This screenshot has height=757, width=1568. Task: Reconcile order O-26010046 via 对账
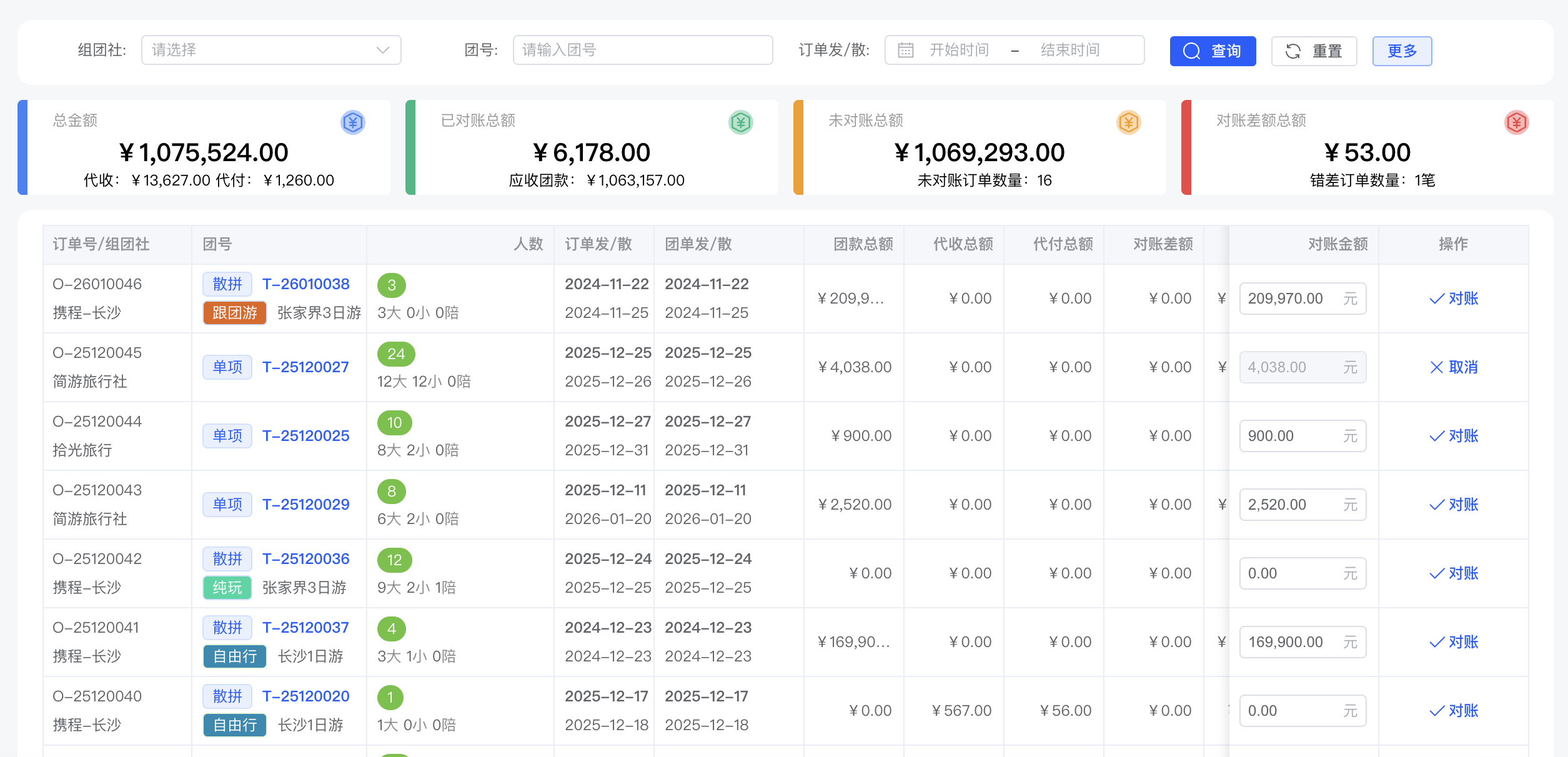[x=1454, y=299]
